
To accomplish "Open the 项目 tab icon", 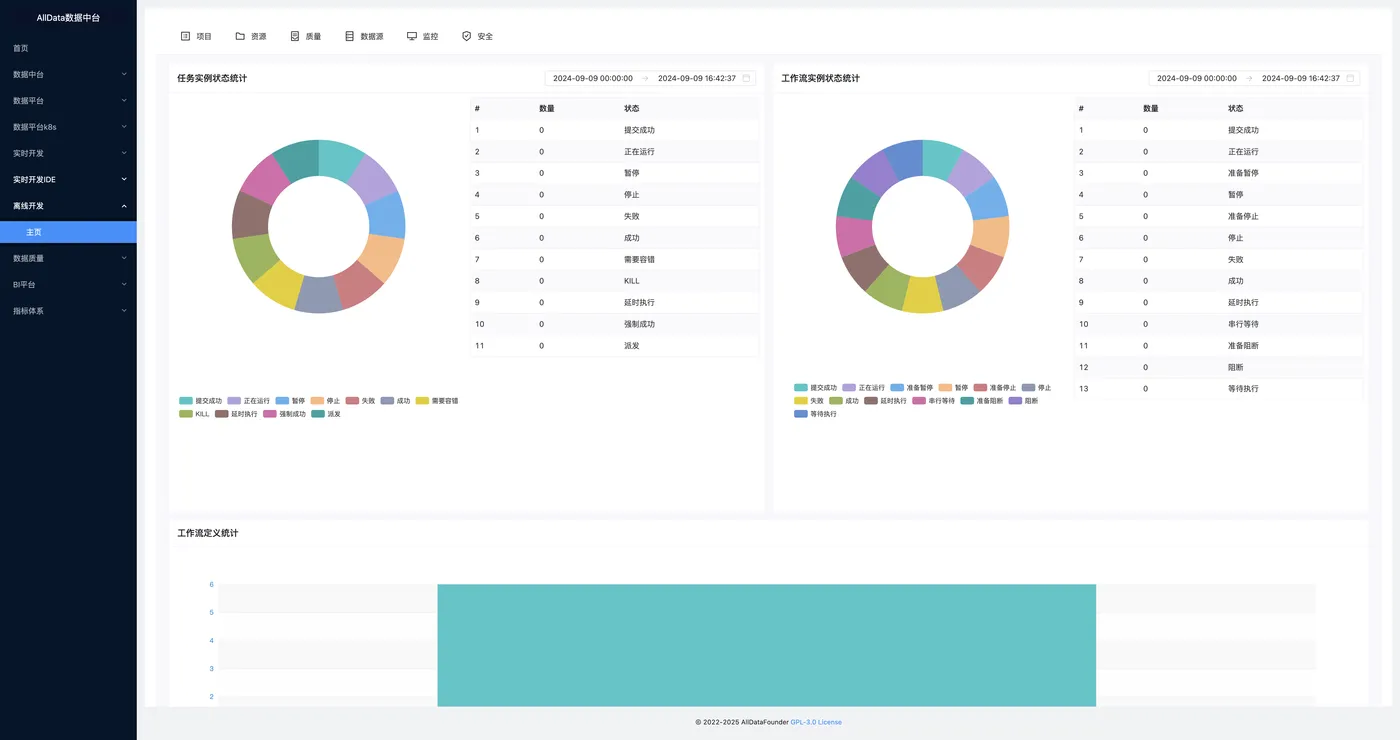I will tap(185, 36).
